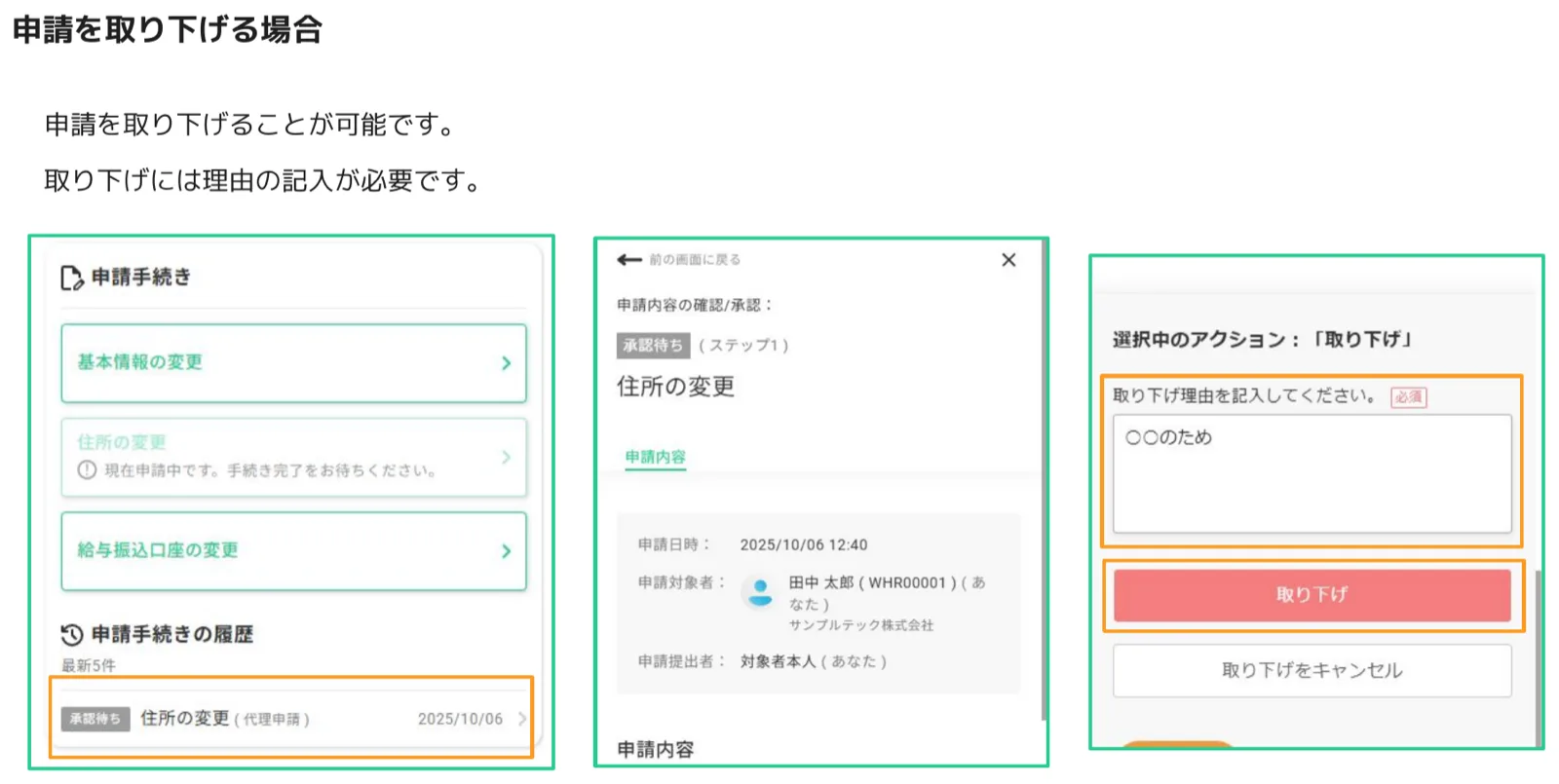Image resolution: width=1559 pixels, height=784 pixels.
Task: Click the applicant avatar icon for 田中 太郎
Action: [760, 591]
